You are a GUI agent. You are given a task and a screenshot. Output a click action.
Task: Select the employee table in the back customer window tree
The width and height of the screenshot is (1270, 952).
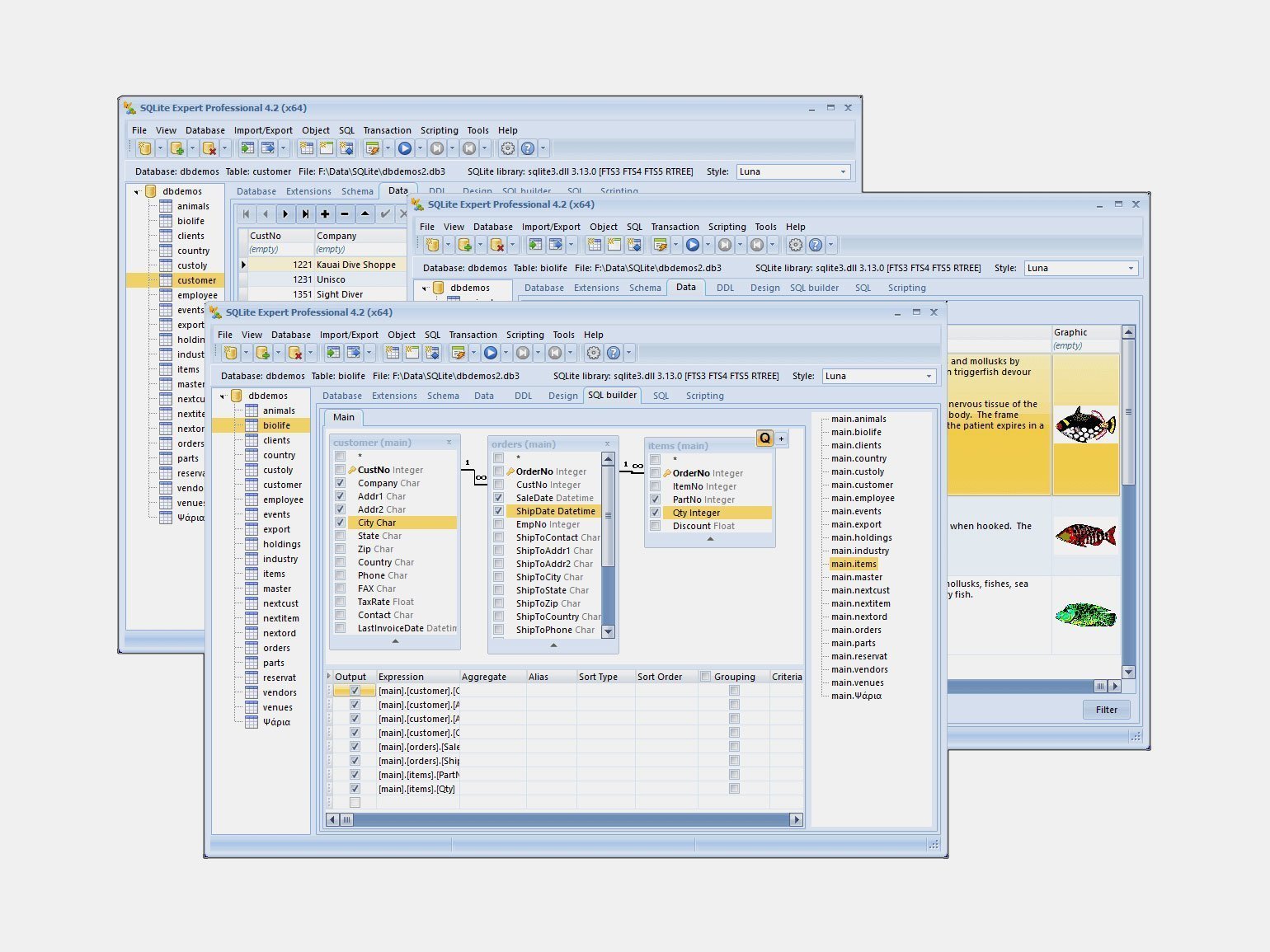pos(197,295)
